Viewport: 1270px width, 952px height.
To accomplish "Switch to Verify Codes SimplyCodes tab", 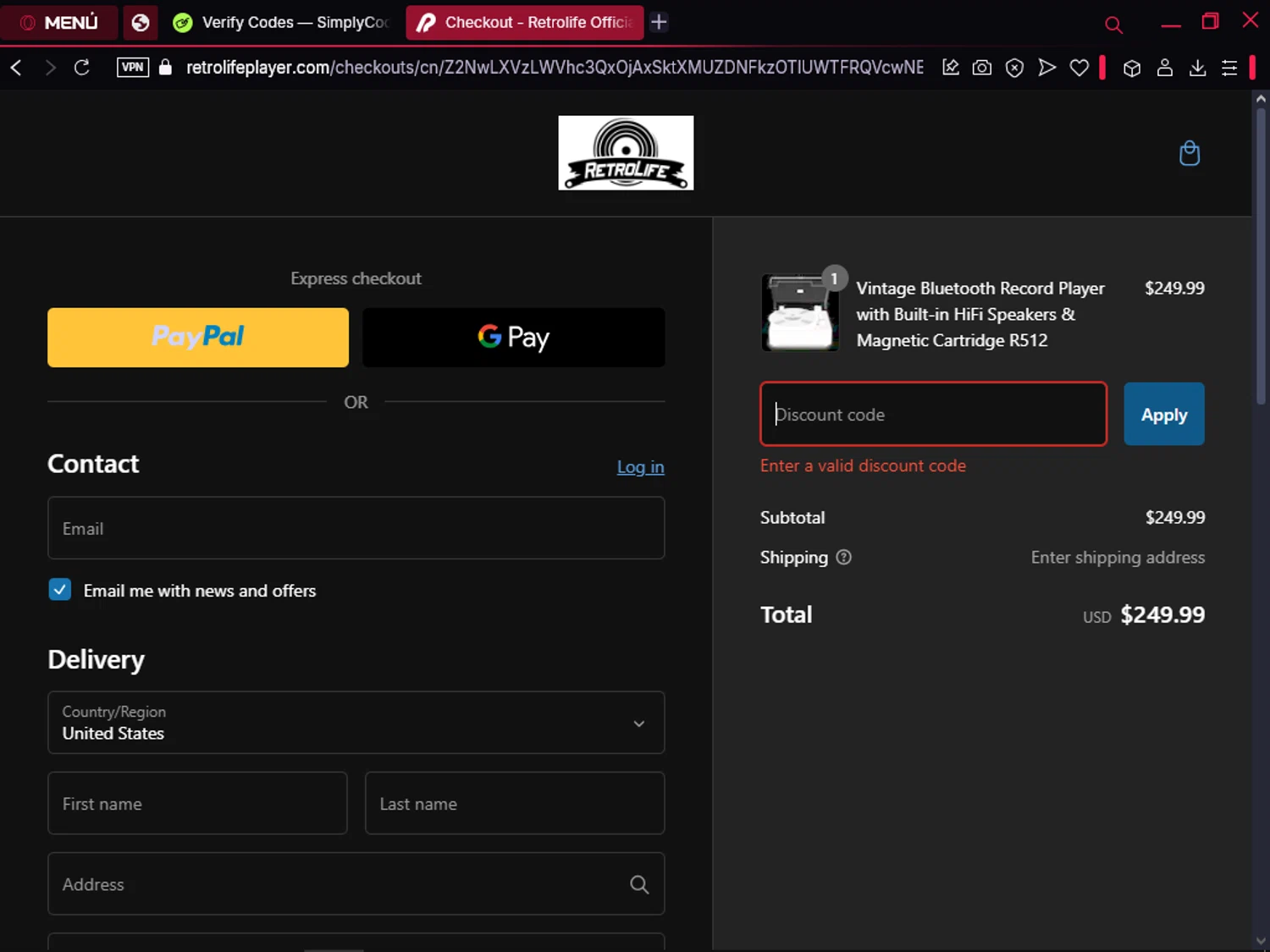I will click(x=281, y=22).
